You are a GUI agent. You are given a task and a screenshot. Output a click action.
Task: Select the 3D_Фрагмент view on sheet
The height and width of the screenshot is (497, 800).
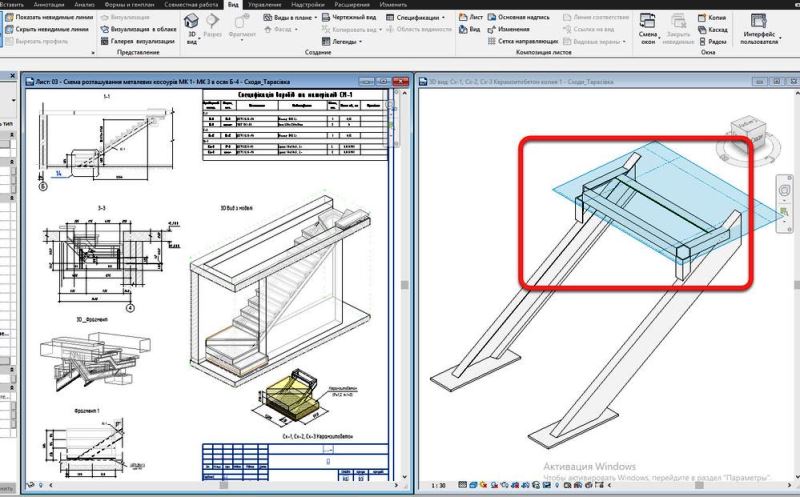tap(94, 360)
